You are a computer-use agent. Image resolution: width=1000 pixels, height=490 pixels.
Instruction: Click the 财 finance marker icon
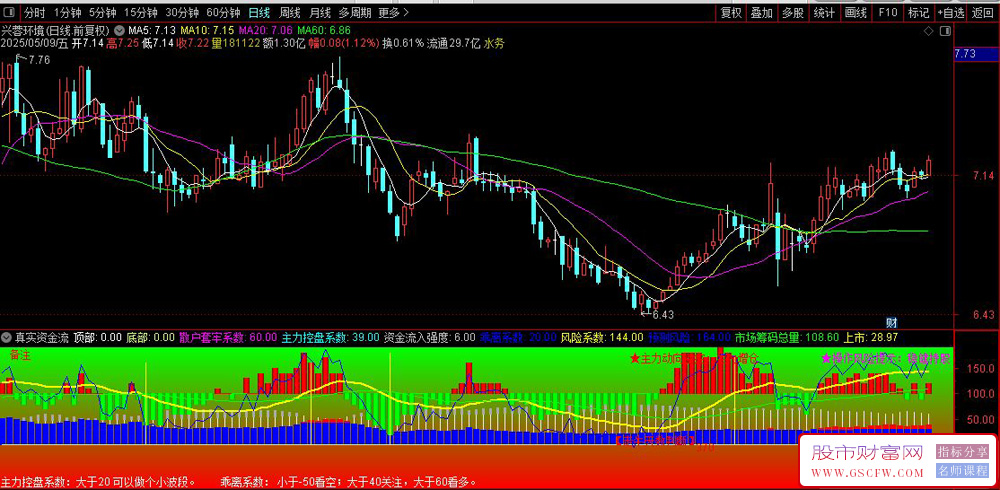click(892, 323)
